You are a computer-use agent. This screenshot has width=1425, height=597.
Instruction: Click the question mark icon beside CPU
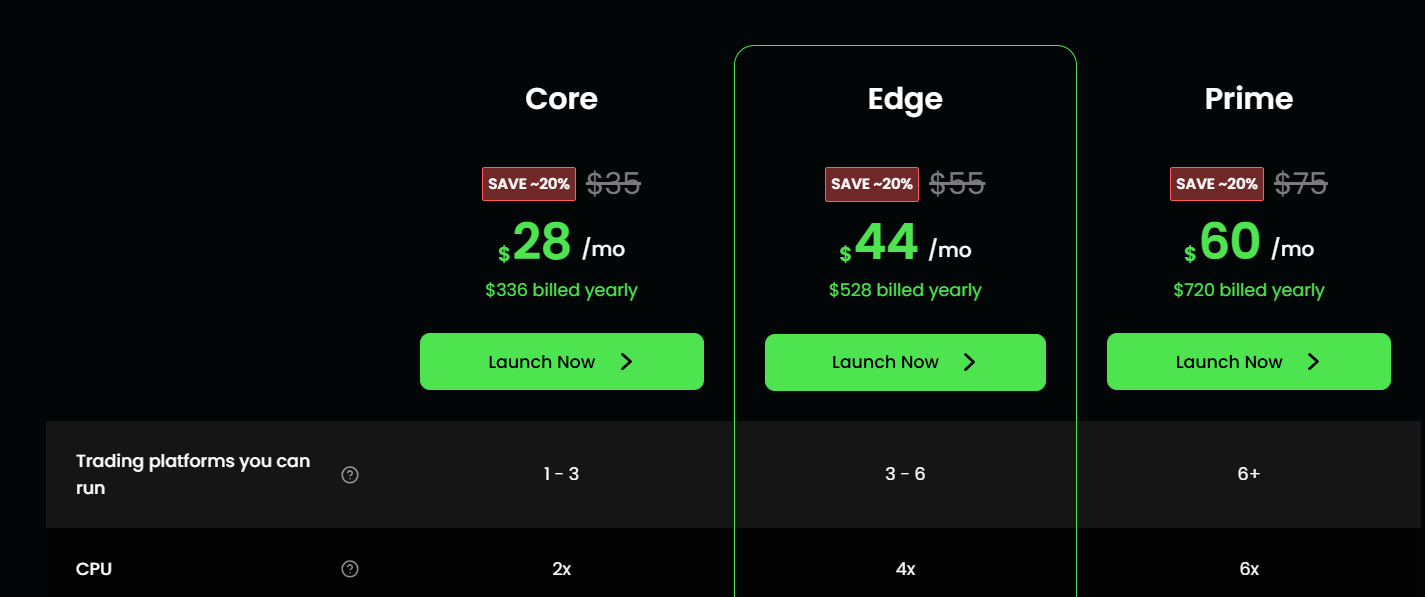pos(348,568)
